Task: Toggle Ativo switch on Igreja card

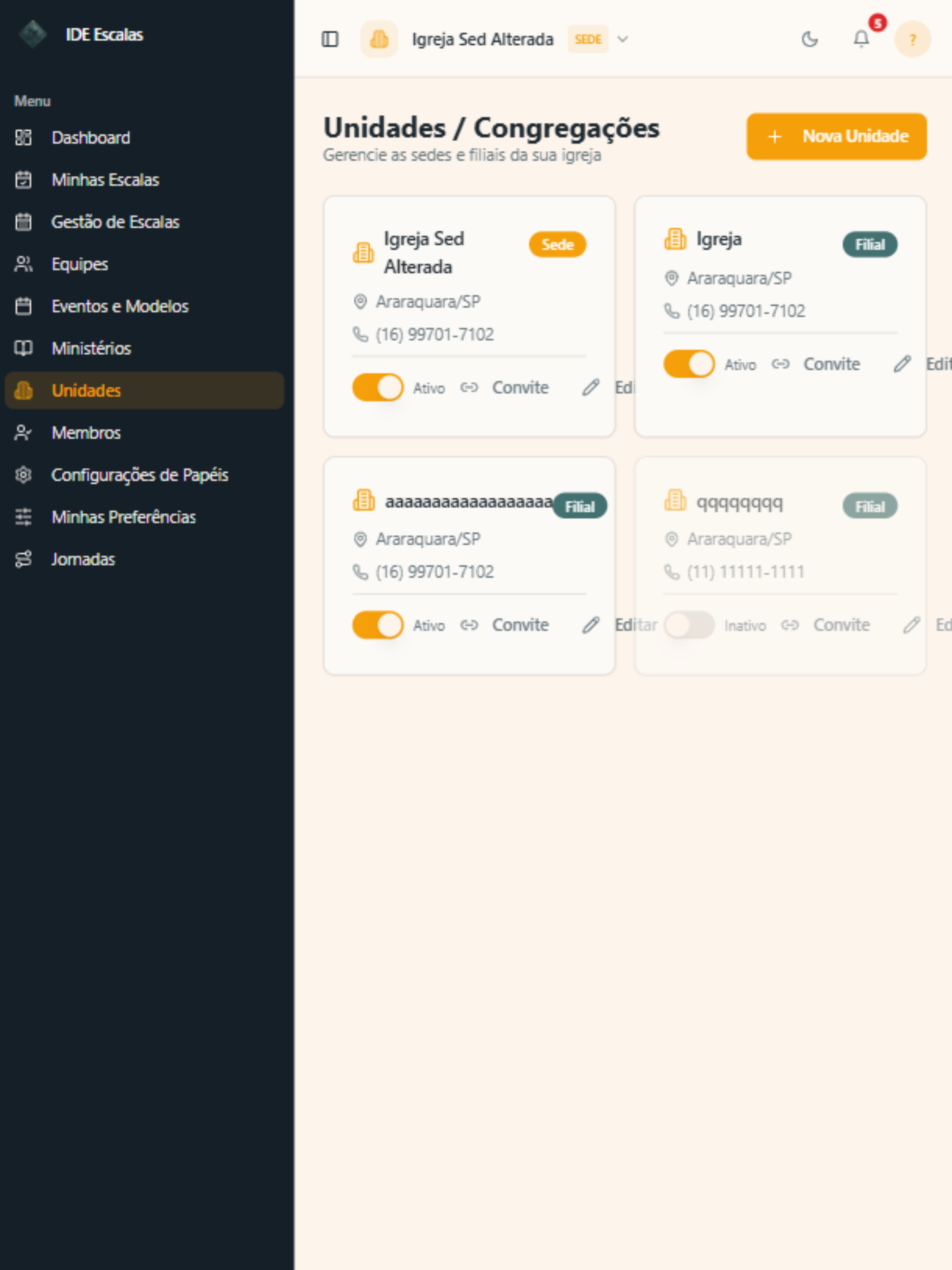Action: click(x=689, y=364)
